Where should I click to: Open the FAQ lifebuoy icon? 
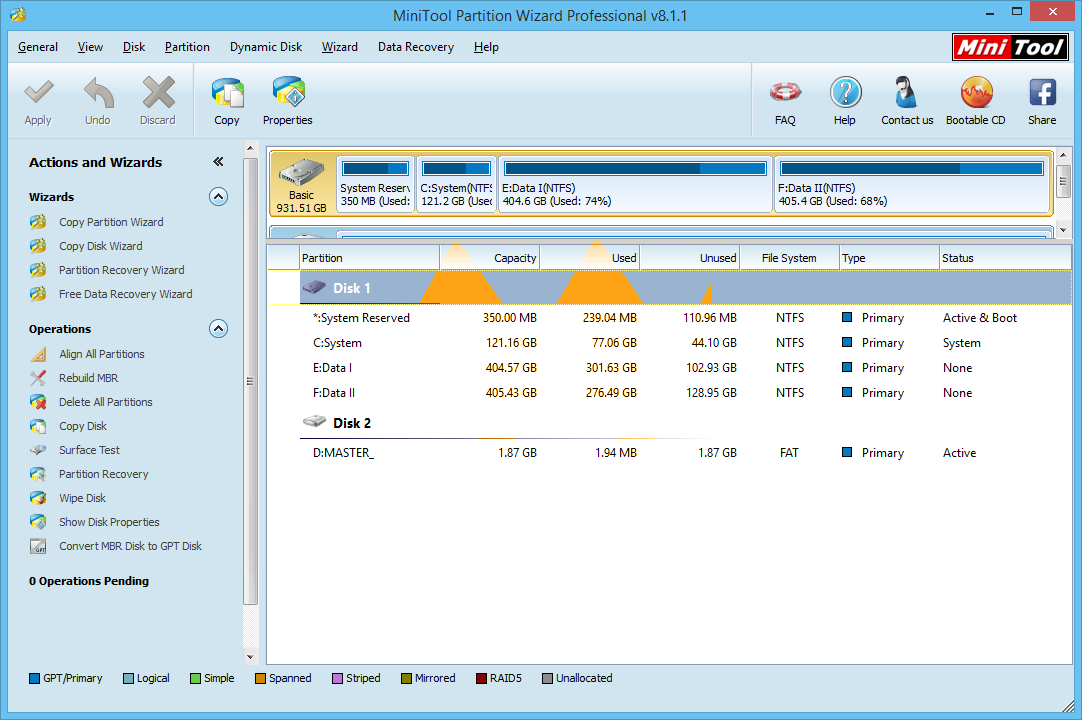coord(785,92)
